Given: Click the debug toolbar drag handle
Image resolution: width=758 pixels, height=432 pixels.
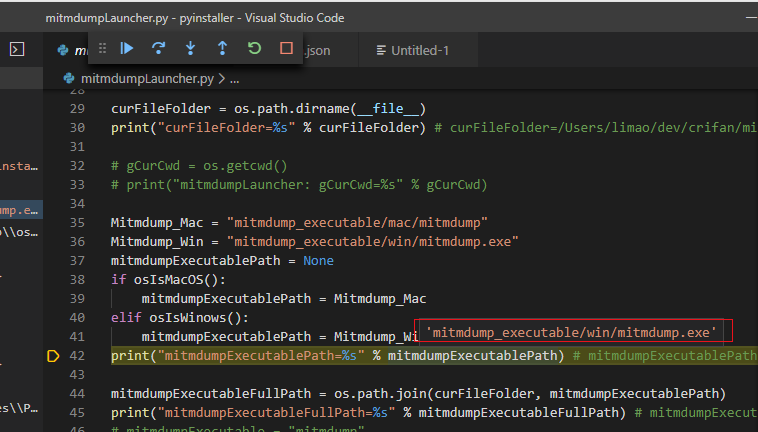Looking at the screenshot, I should (x=102, y=48).
